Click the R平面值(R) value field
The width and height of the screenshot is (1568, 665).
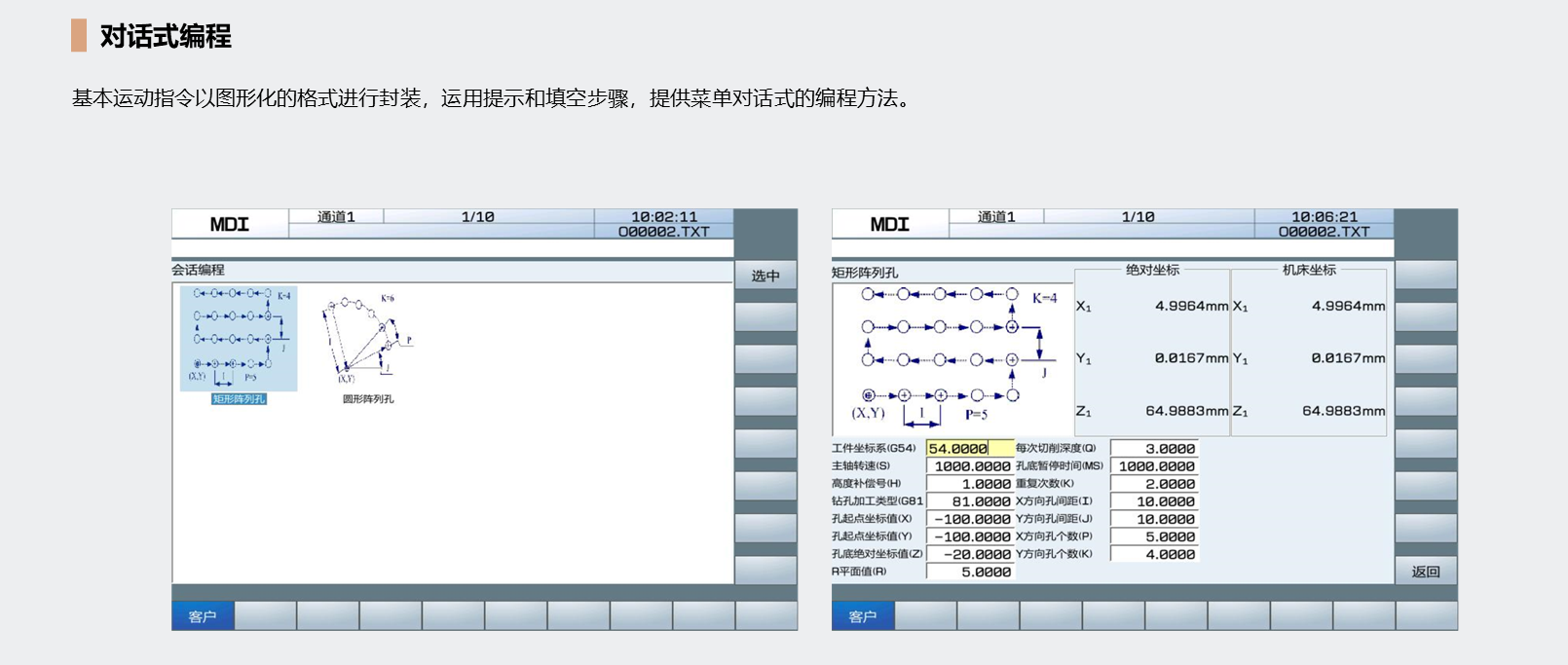969,572
